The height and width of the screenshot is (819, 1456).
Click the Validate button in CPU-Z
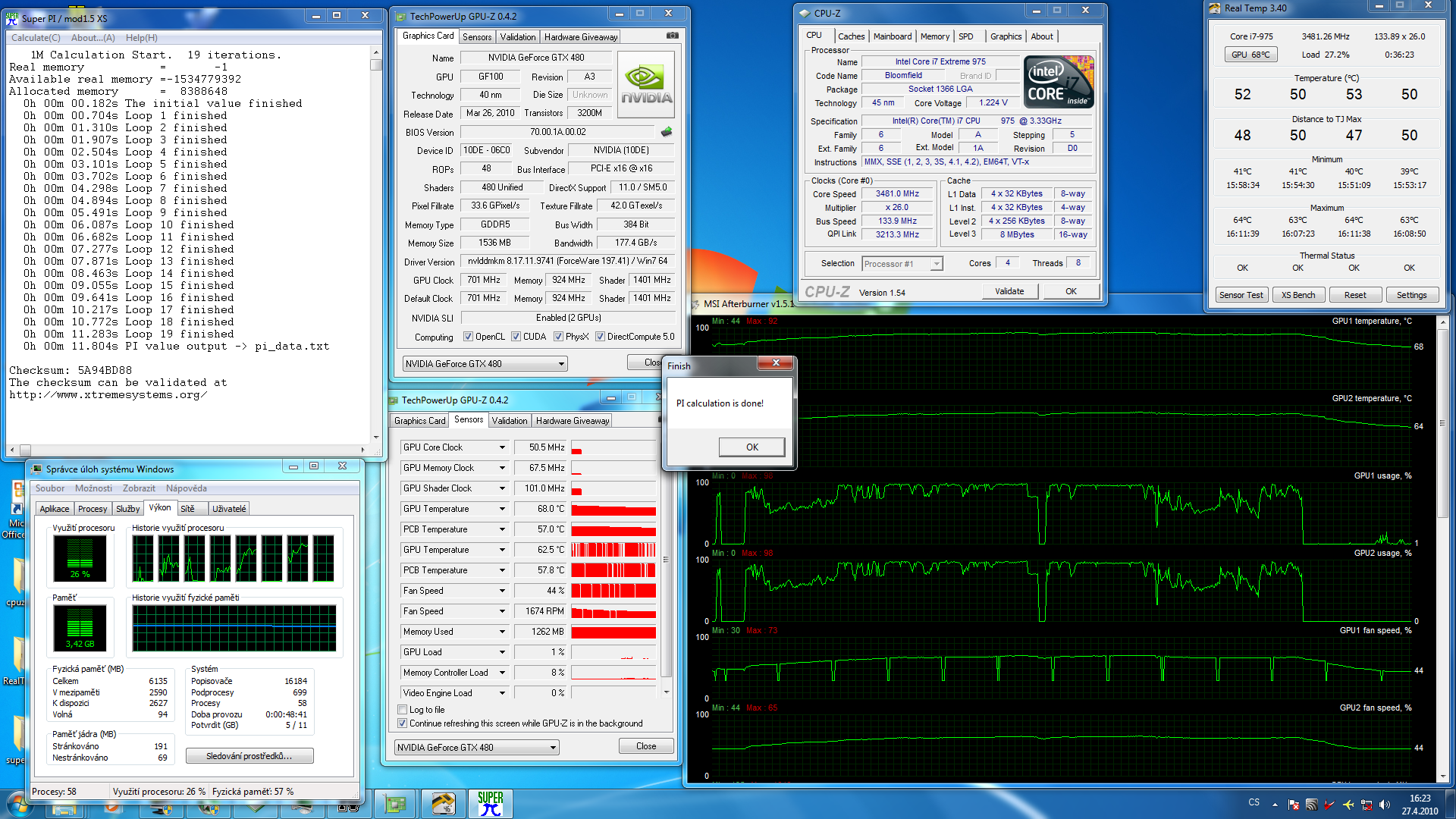[1009, 291]
